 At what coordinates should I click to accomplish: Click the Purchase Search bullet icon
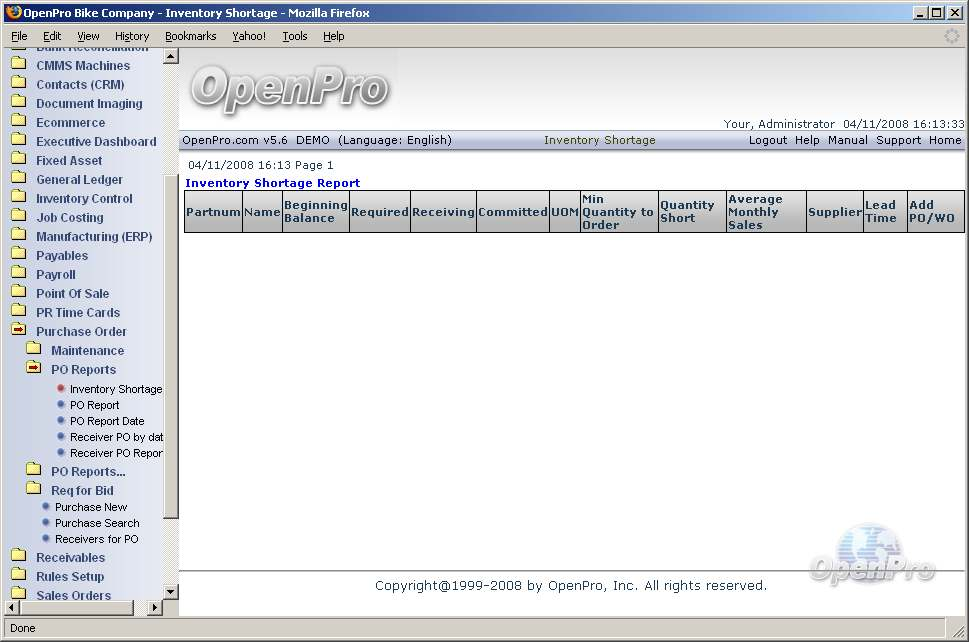click(x=46, y=523)
